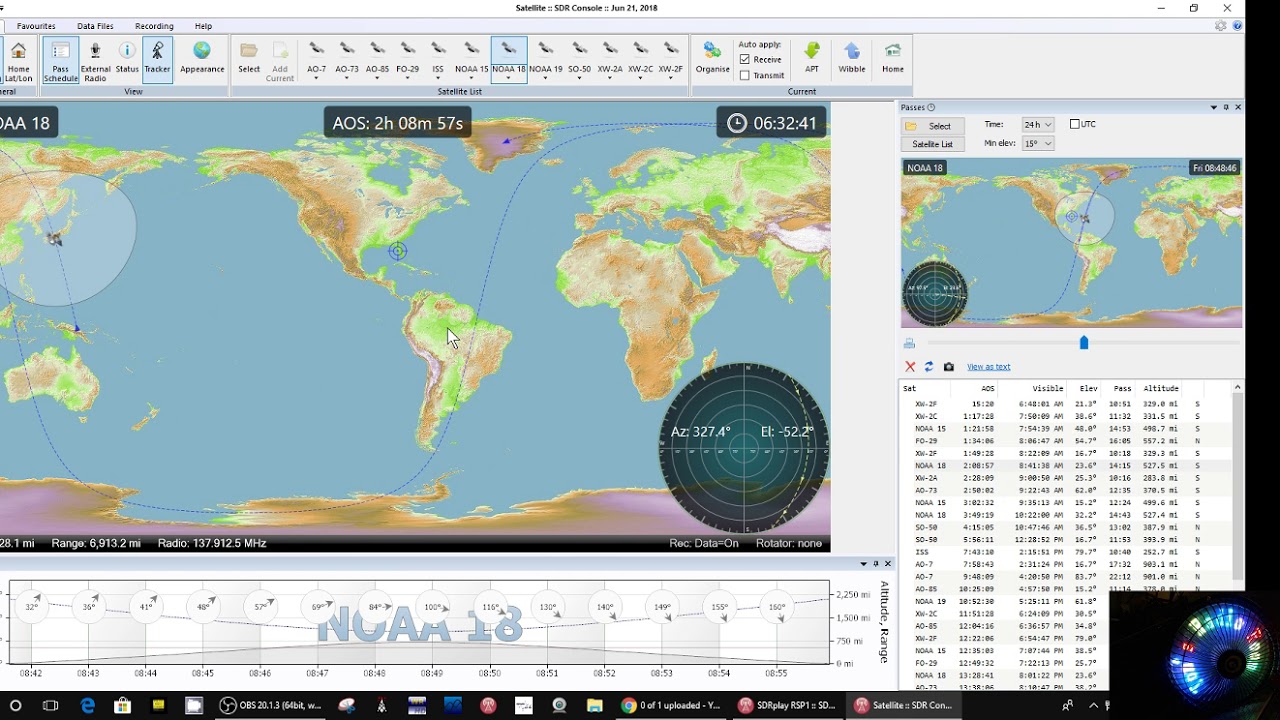Viewport: 1280px width, 720px height.
Task: Sort passes by the AOS column header
Action: tap(987, 388)
